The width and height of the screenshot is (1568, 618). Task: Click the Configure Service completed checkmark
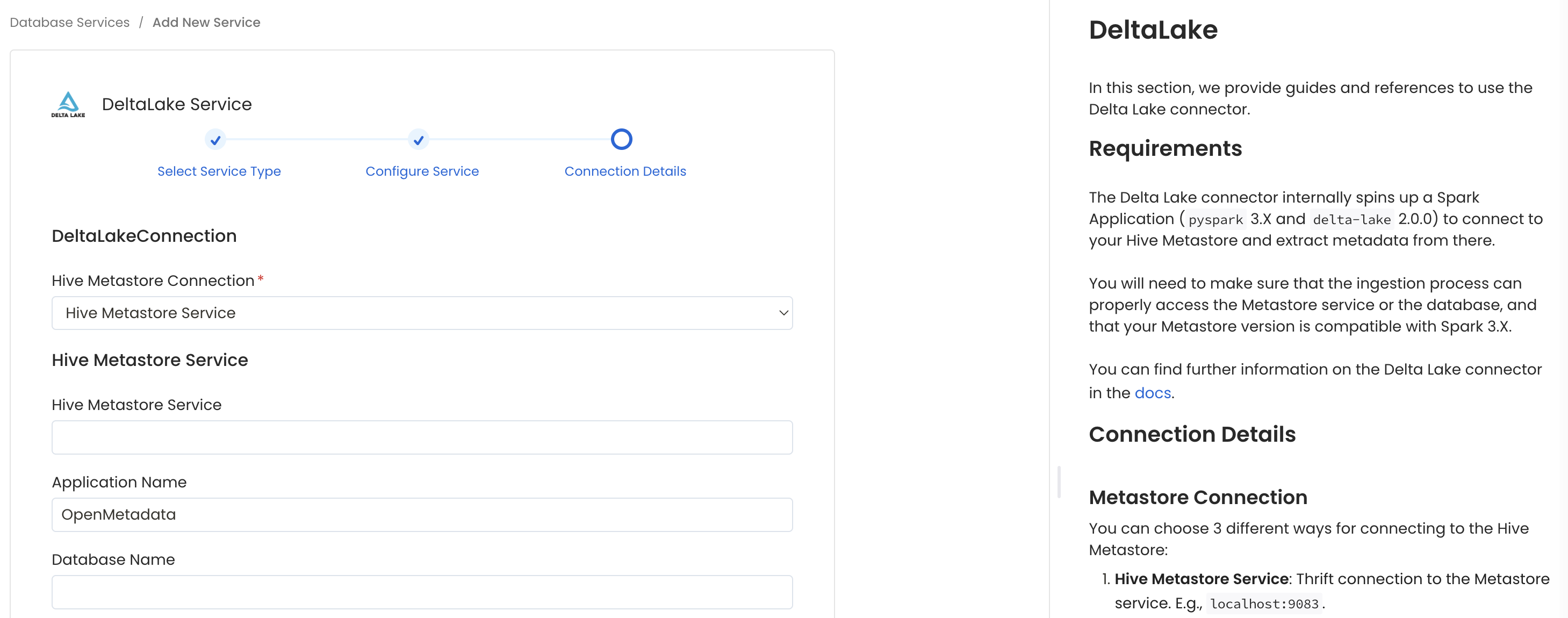(x=419, y=139)
